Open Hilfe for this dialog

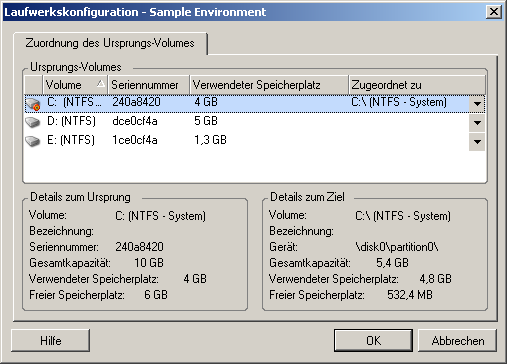[51, 340]
